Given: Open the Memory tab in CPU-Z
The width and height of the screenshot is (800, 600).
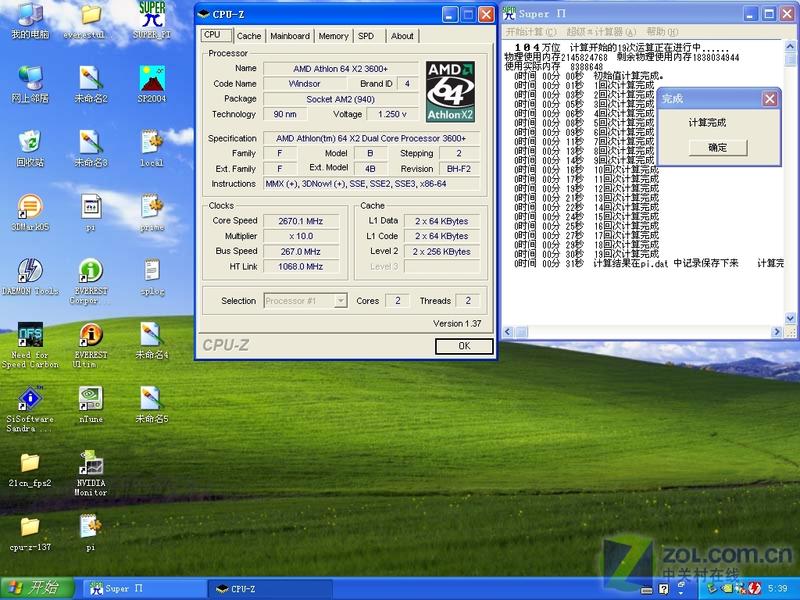Looking at the screenshot, I should [333, 36].
